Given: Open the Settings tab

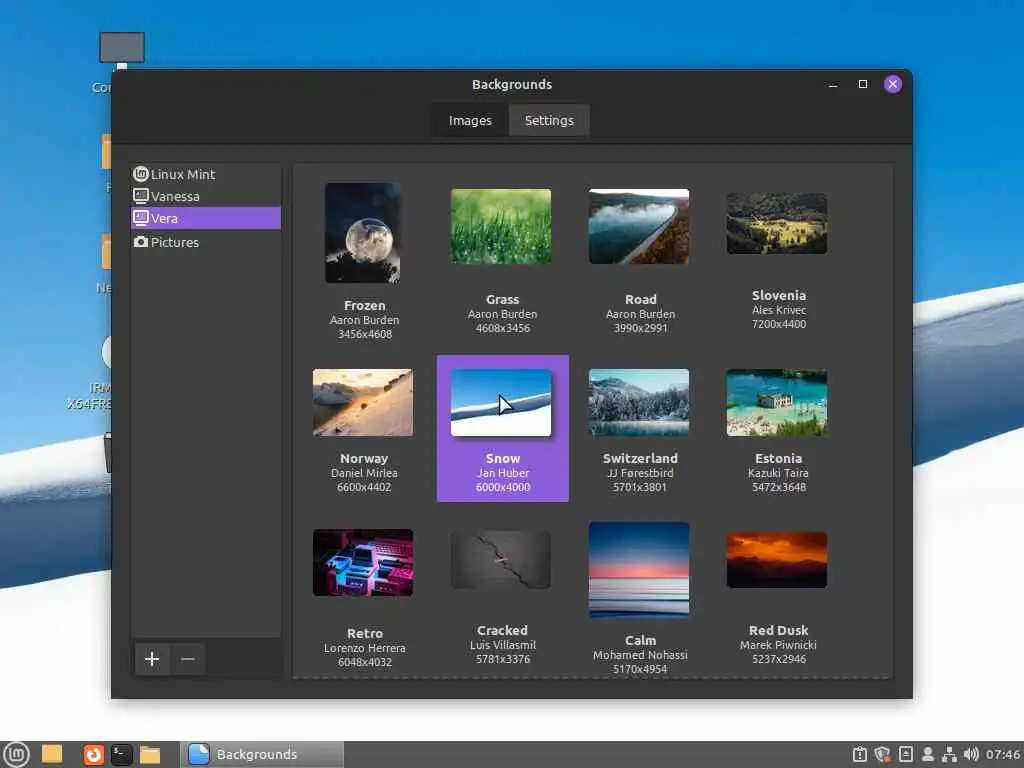Looking at the screenshot, I should pos(549,121).
